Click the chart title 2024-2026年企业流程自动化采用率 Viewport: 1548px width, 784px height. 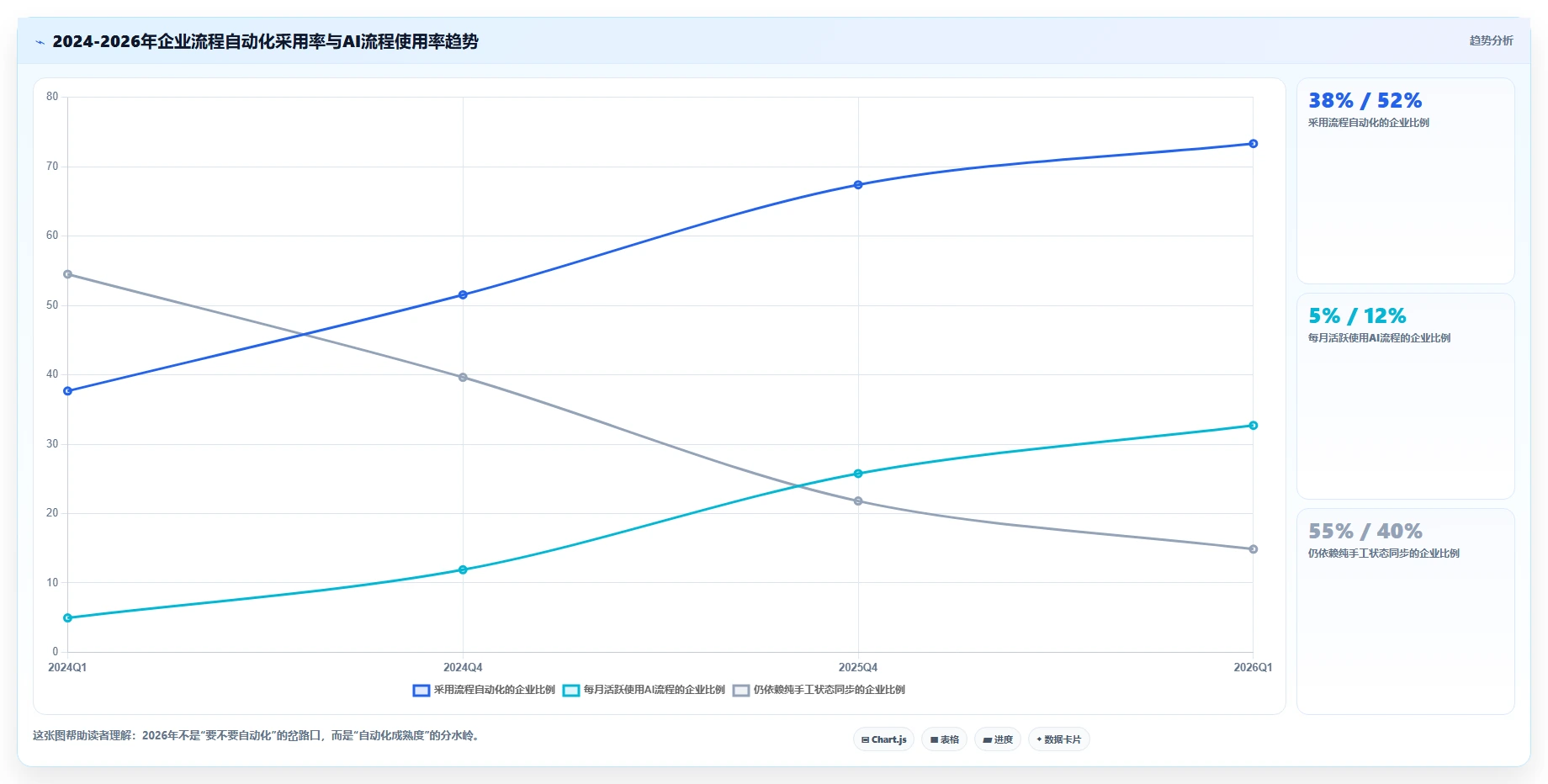(265, 41)
